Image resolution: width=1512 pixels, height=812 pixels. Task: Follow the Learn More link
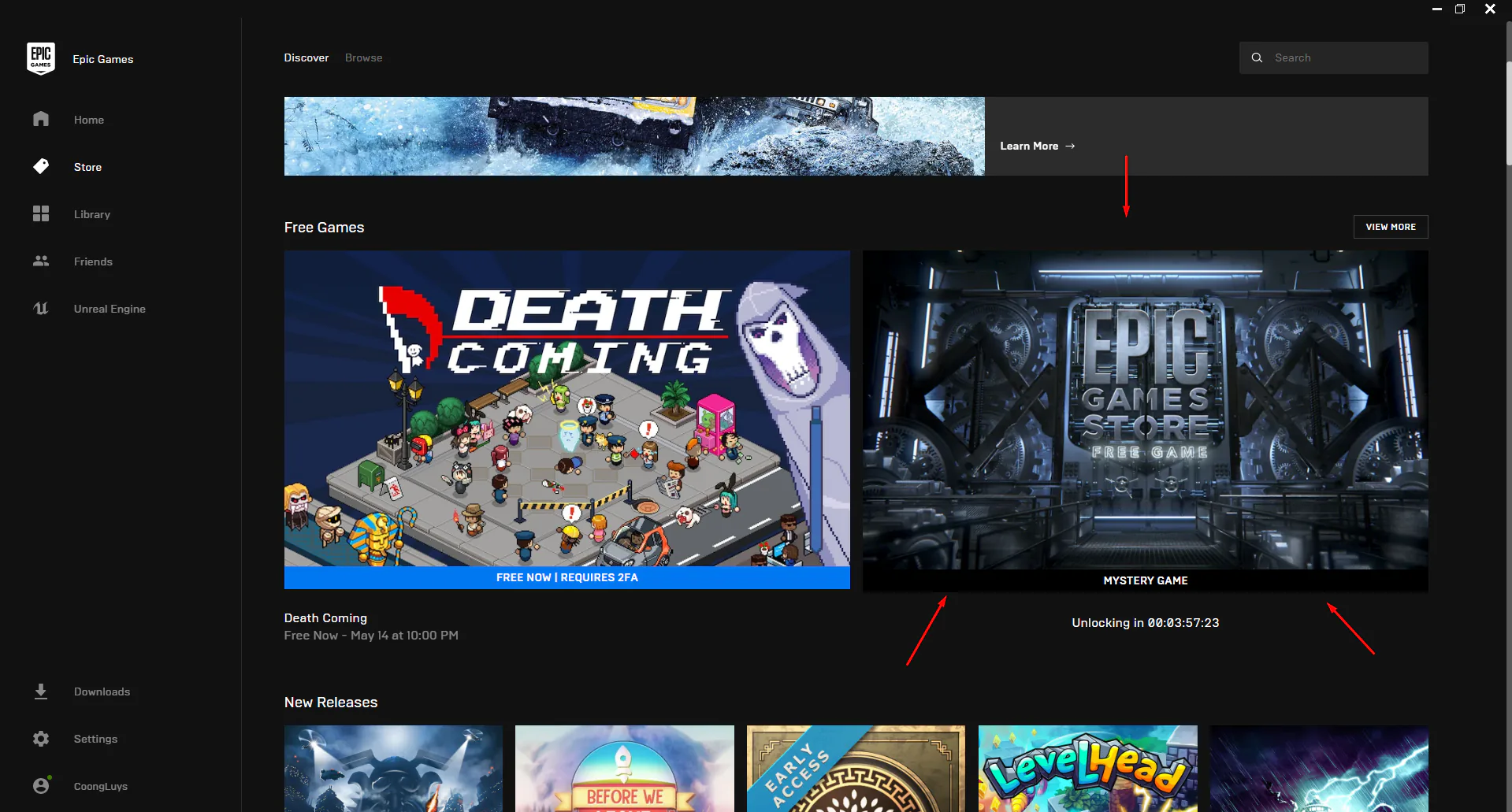pos(1029,146)
